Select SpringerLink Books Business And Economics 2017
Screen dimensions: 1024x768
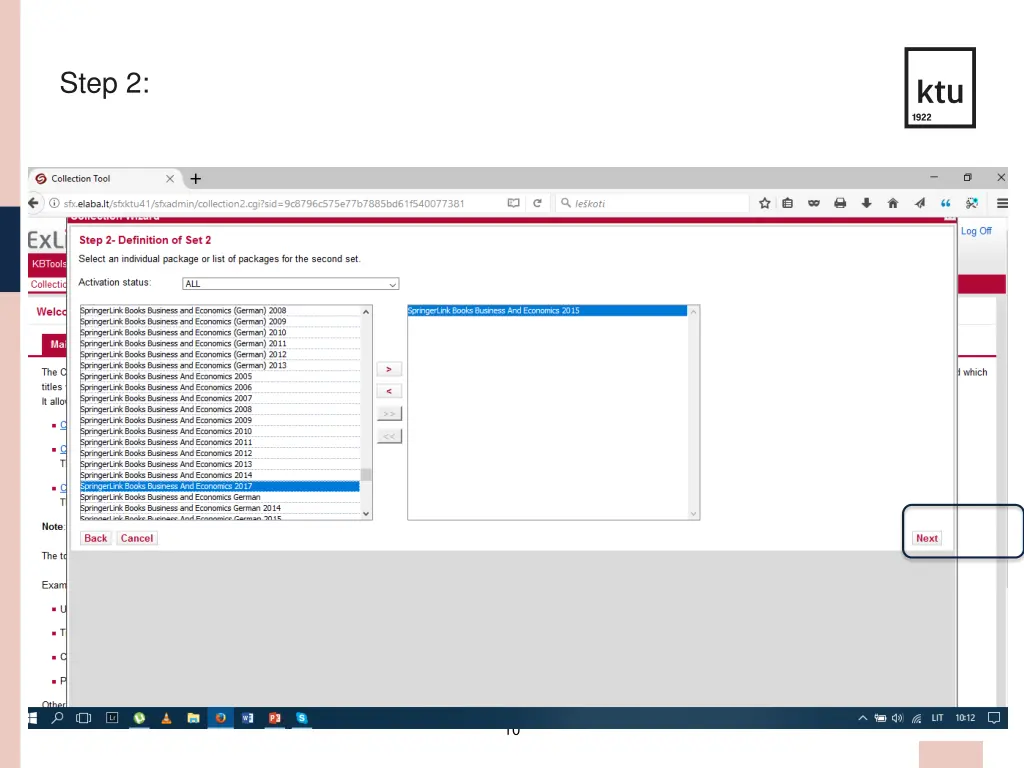(219, 486)
